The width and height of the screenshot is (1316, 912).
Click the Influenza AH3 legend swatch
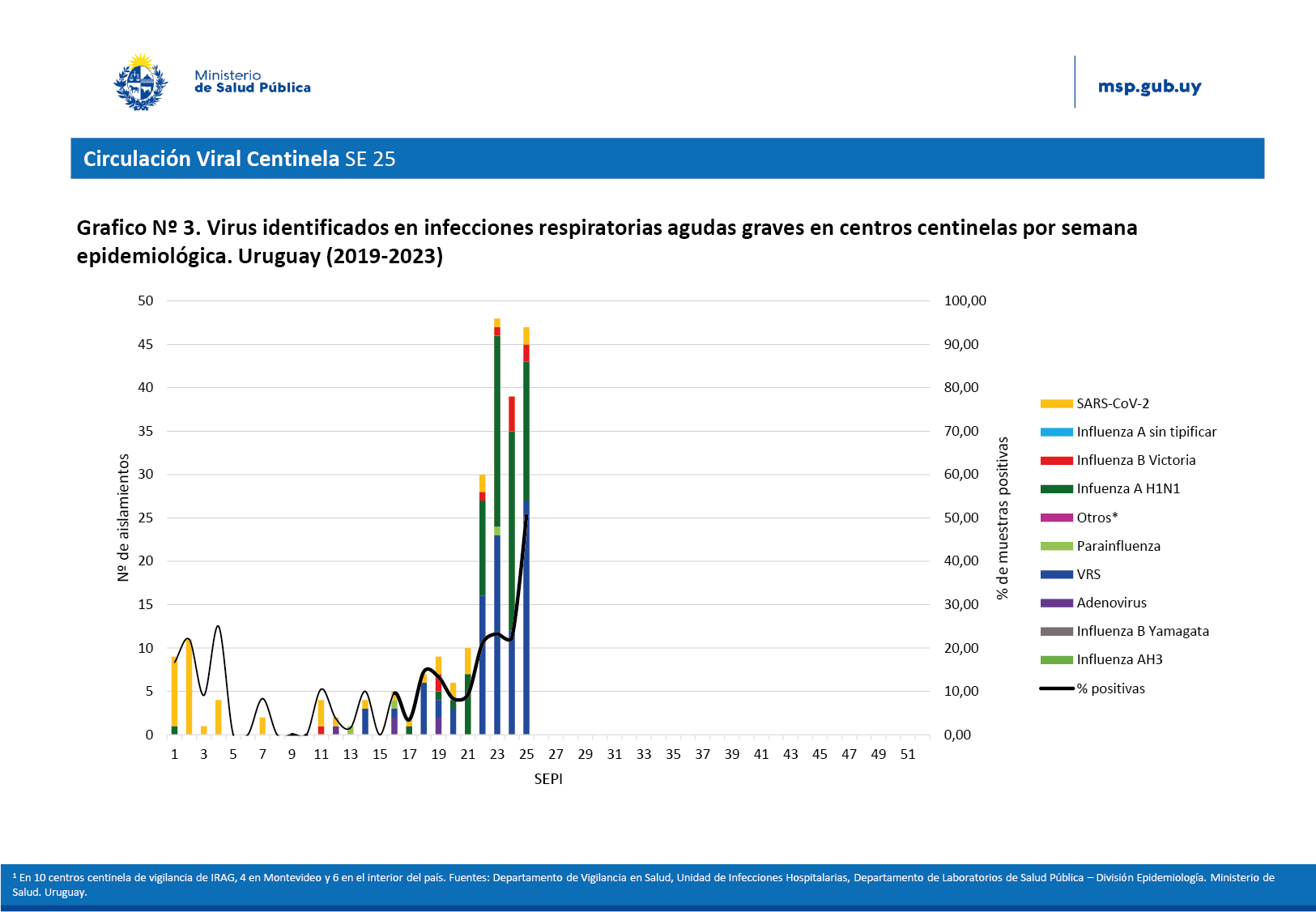coord(1056,659)
